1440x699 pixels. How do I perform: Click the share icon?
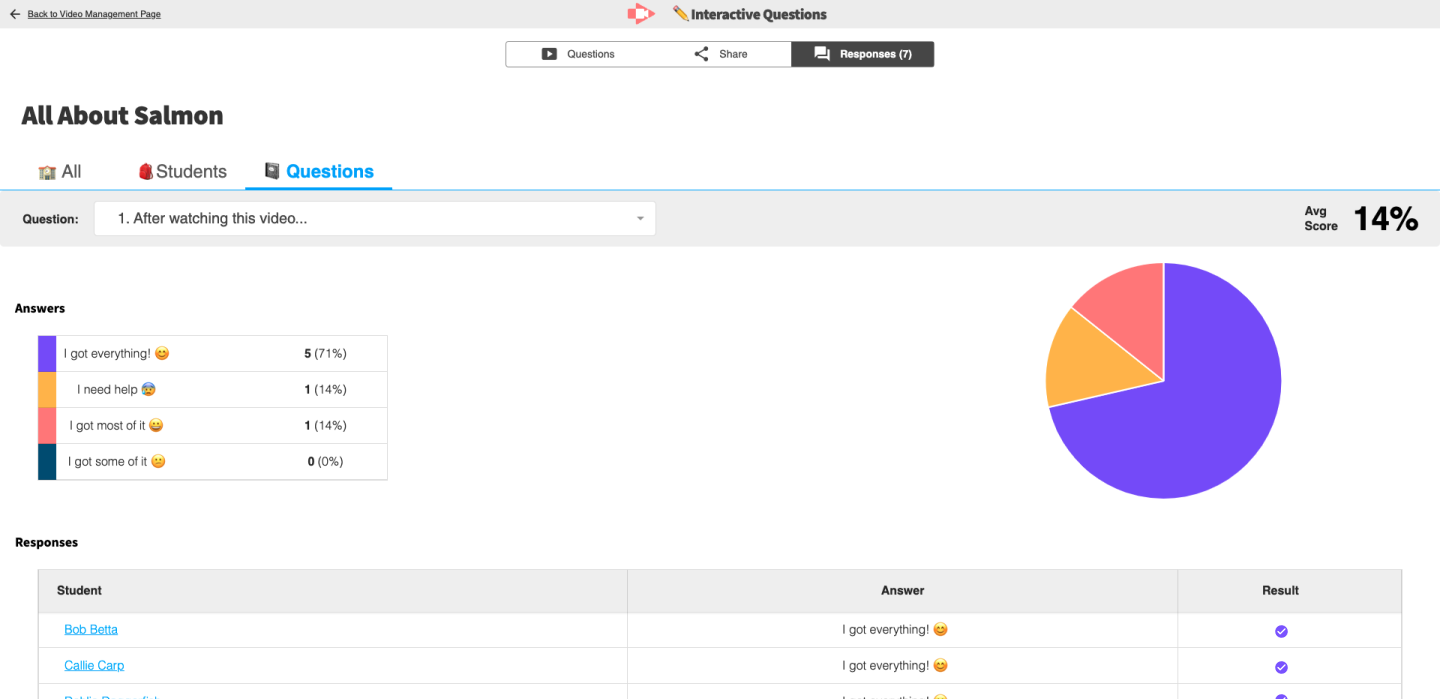(x=701, y=54)
